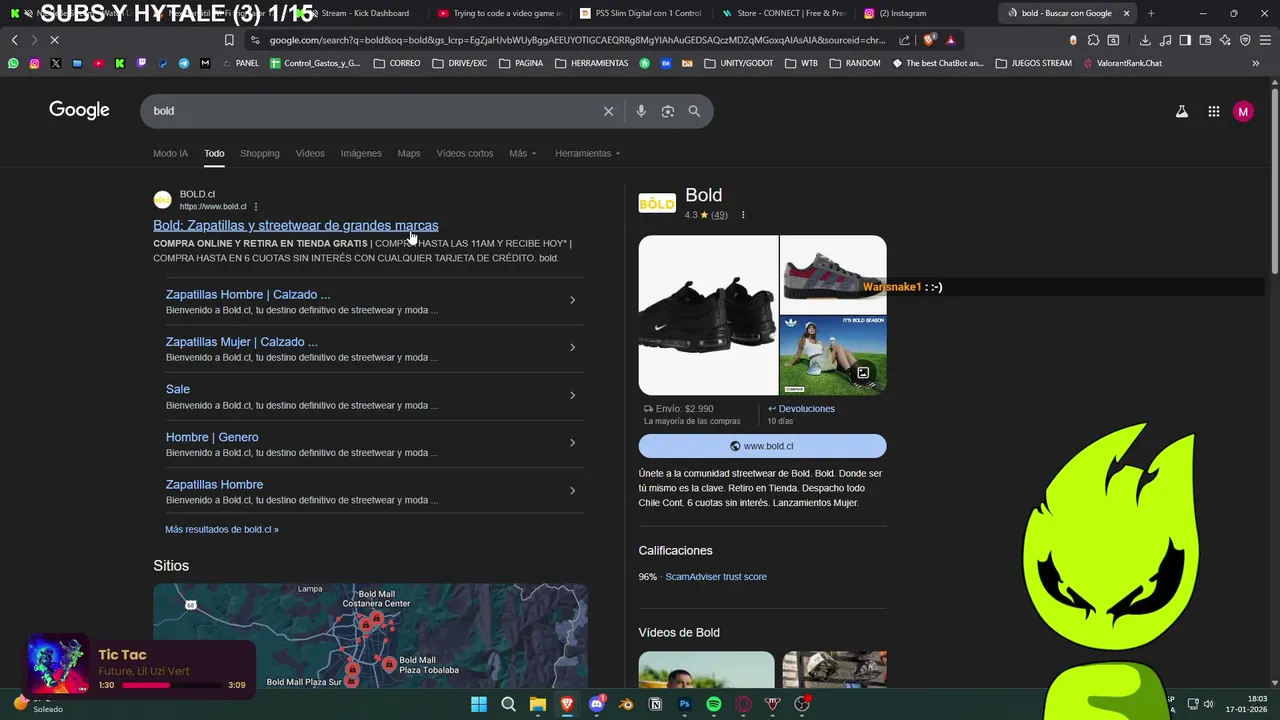
Task: Click the browser address bar URL
Action: [x=578, y=40]
